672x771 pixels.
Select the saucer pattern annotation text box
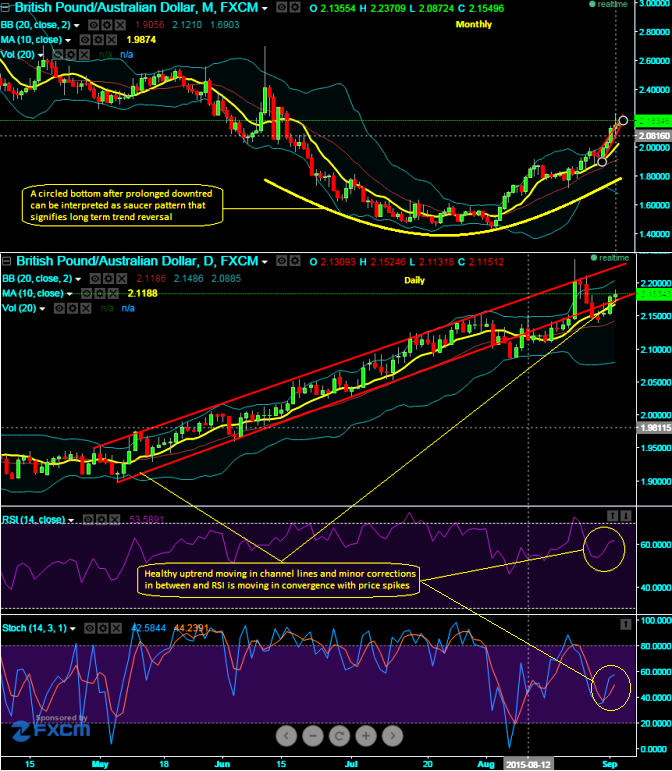[x=122, y=206]
